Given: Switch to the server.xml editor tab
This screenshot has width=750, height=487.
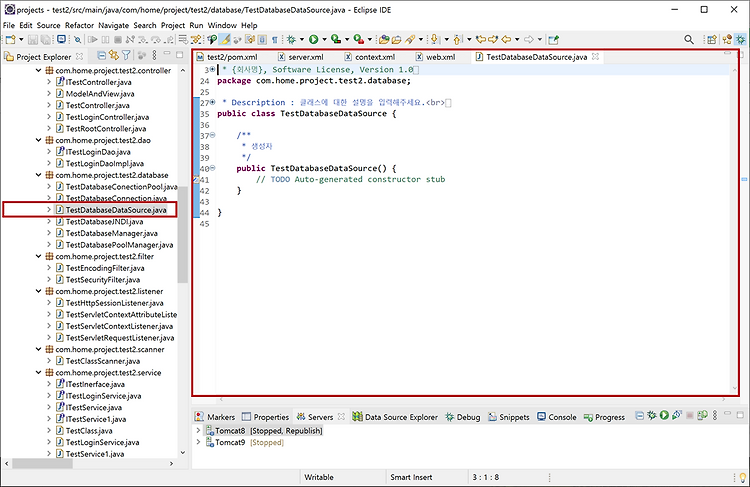Looking at the screenshot, I should click(301, 57).
